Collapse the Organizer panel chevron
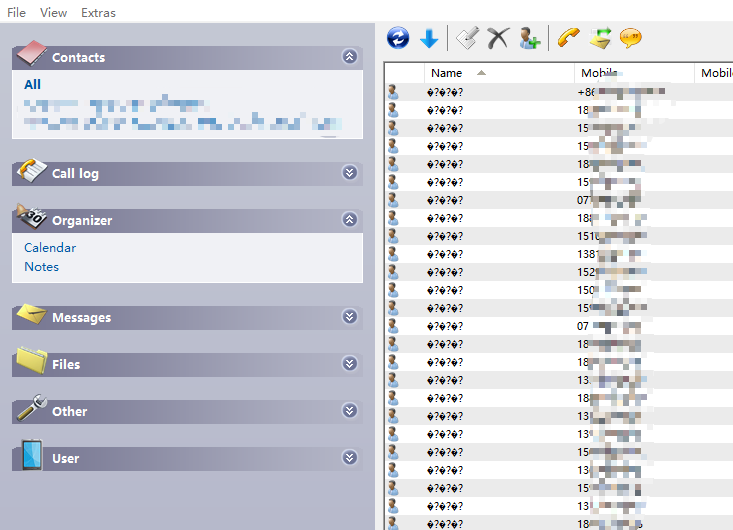Viewport: 733px width, 530px height. point(349,220)
